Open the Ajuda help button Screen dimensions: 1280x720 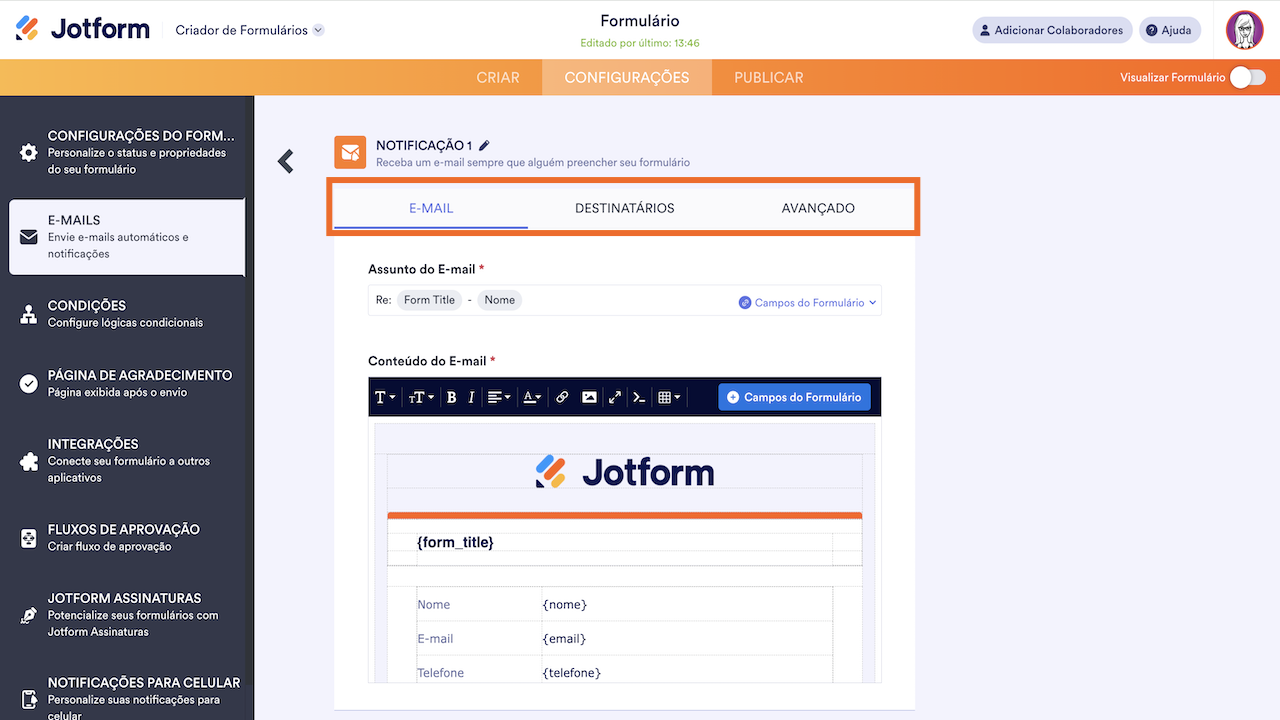pyautogui.click(x=1170, y=30)
